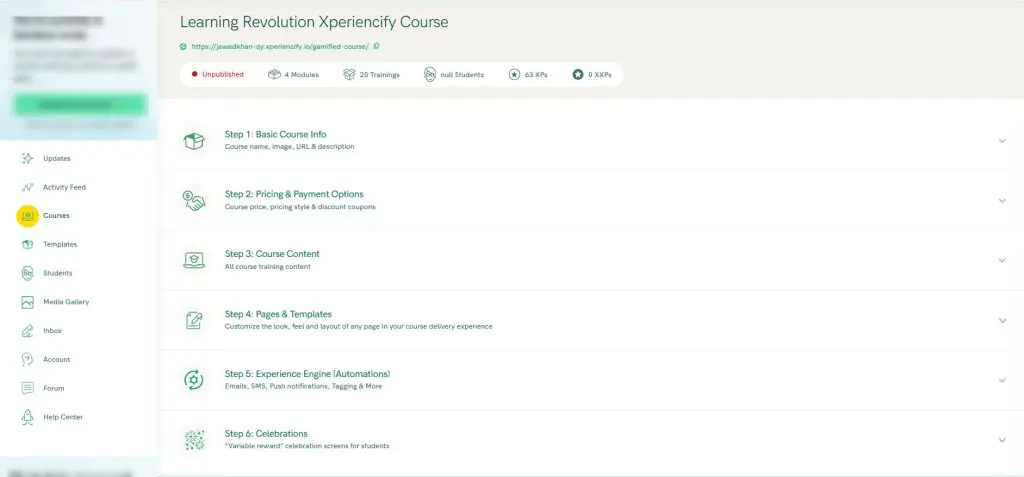
Task: Click the Templates sidebar icon
Action: click(x=27, y=244)
